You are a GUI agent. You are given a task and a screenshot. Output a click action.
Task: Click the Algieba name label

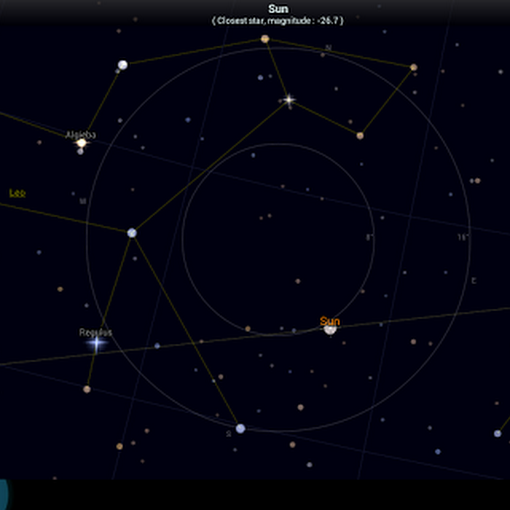(81, 134)
